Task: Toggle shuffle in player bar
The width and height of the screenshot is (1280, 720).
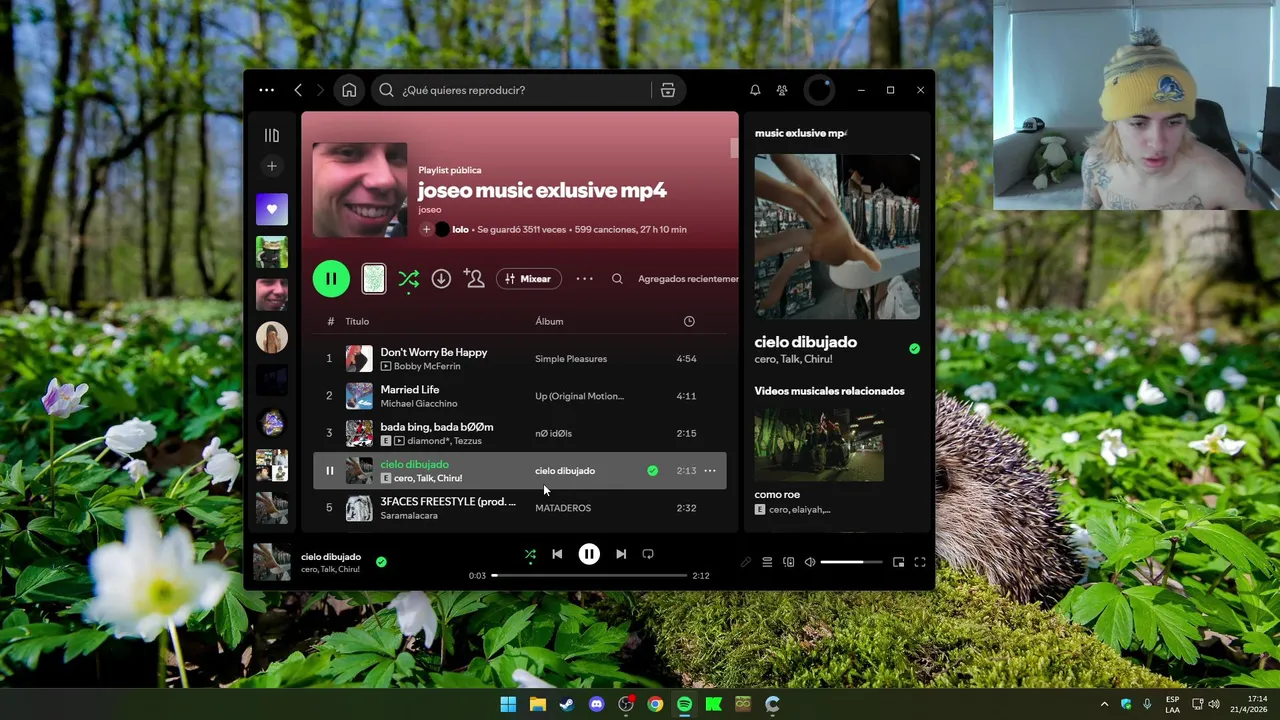Action: (x=530, y=554)
